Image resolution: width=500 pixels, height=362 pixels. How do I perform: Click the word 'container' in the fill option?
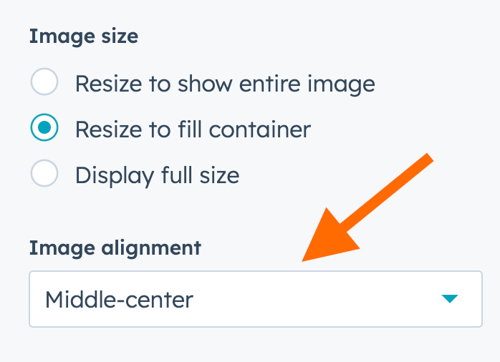coord(260,130)
